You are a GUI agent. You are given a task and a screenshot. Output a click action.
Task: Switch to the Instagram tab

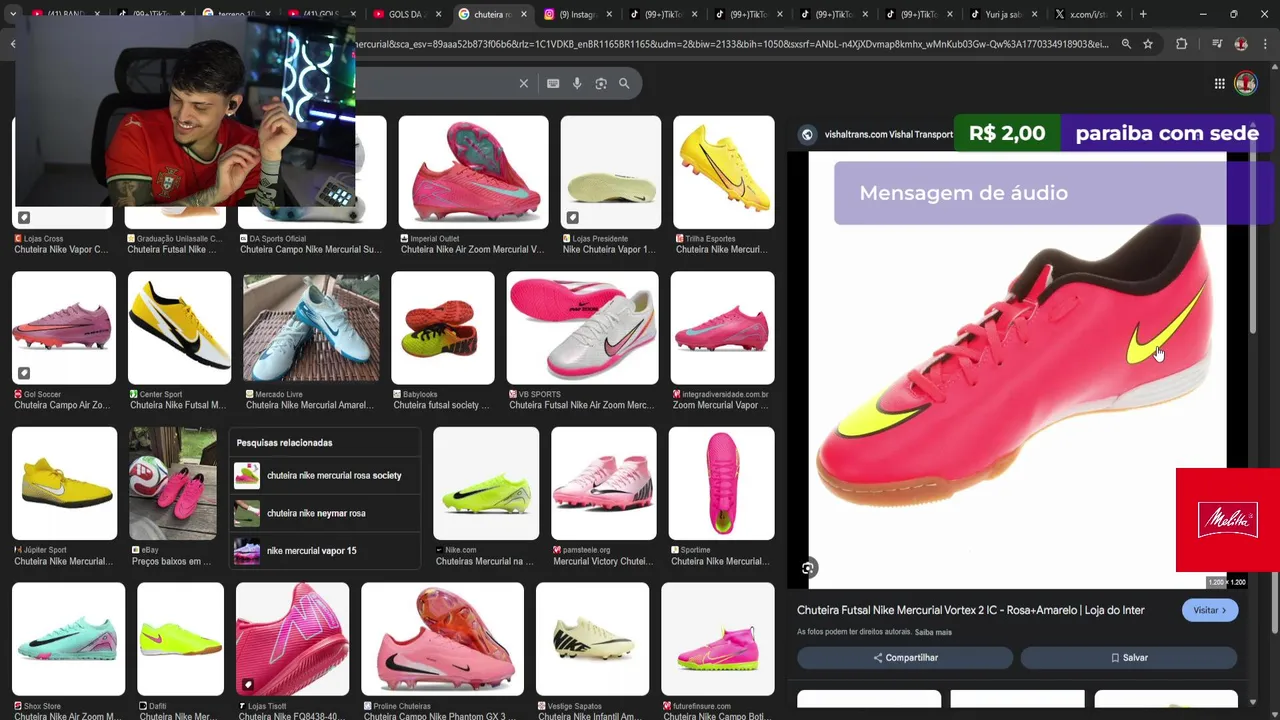tap(578, 14)
